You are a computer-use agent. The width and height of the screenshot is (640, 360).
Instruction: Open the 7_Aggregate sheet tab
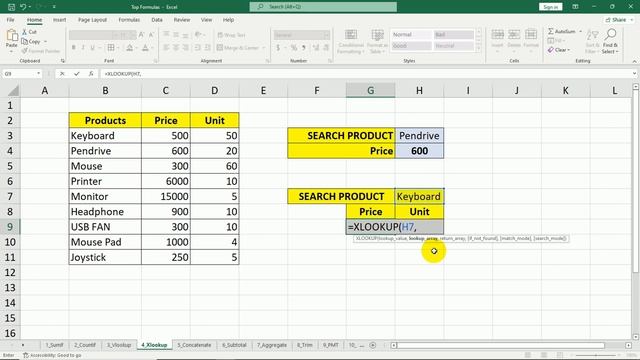coord(272,345)
